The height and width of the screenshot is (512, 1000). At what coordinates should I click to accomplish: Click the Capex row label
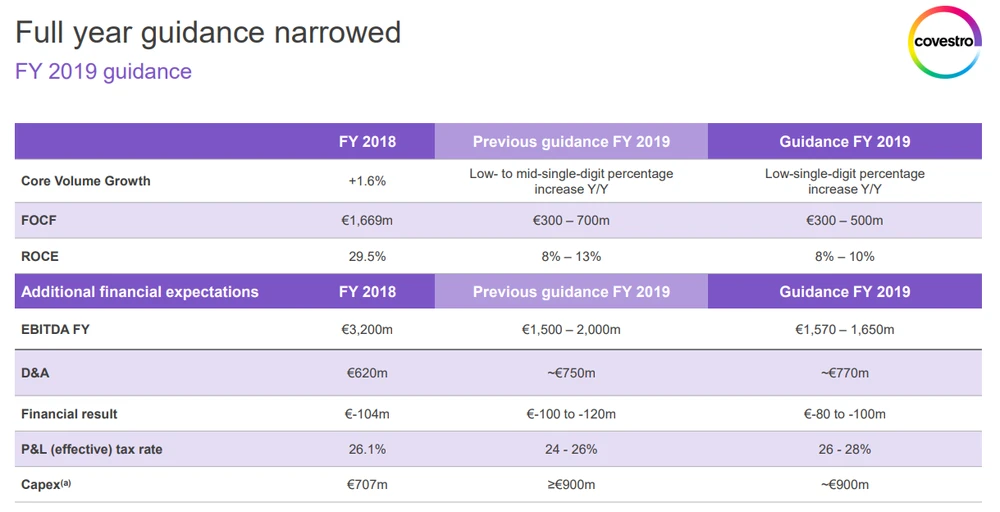pyautogui.click(x=46, y=485)
